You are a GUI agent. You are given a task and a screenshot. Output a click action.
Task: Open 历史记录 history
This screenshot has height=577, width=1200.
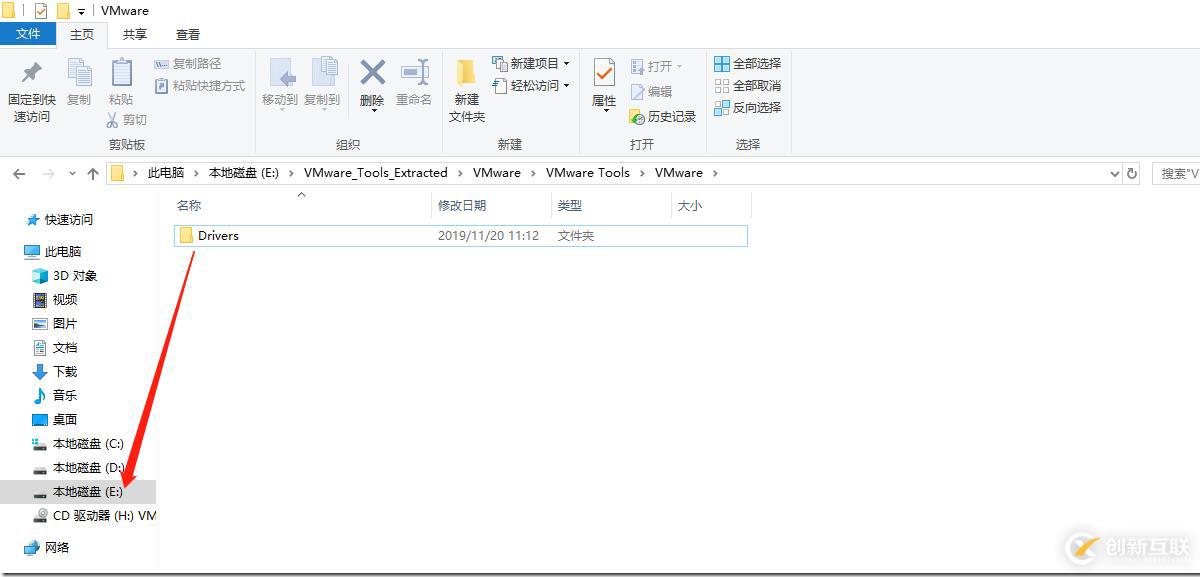click(x=663, y=116)
